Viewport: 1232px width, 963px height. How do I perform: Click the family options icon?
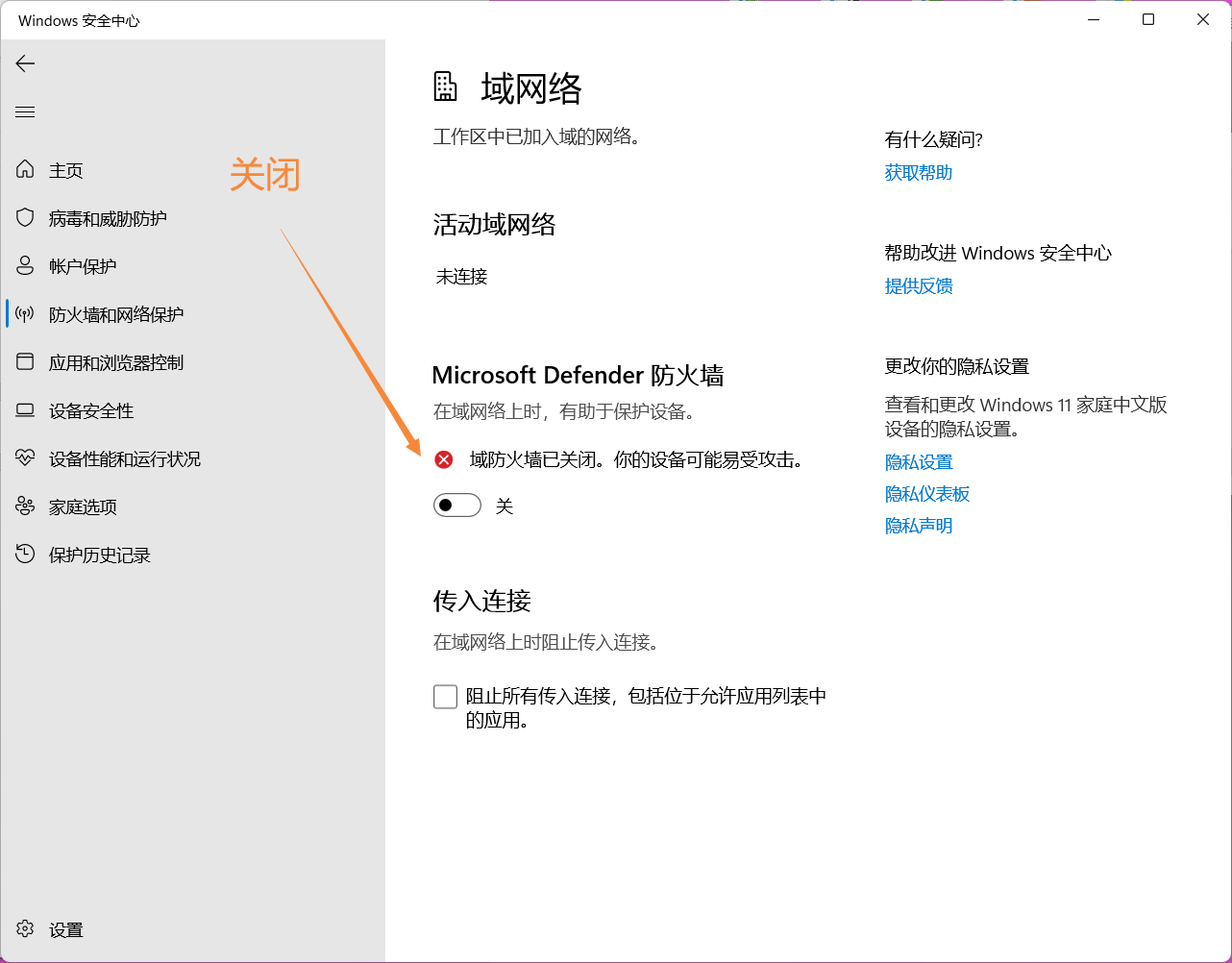point(25,506)
